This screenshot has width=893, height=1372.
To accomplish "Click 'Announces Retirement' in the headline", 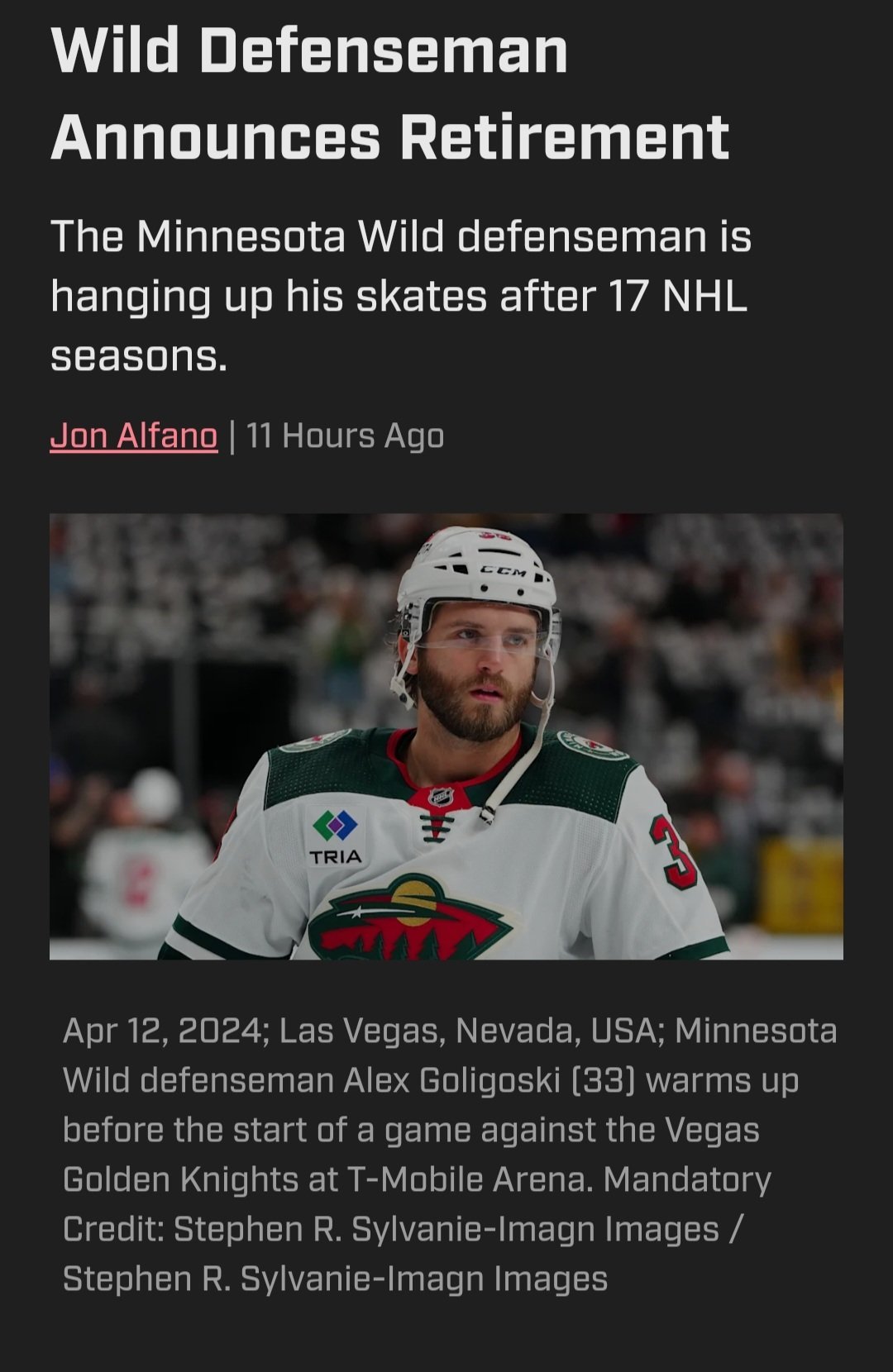I will tap(389, 137).
